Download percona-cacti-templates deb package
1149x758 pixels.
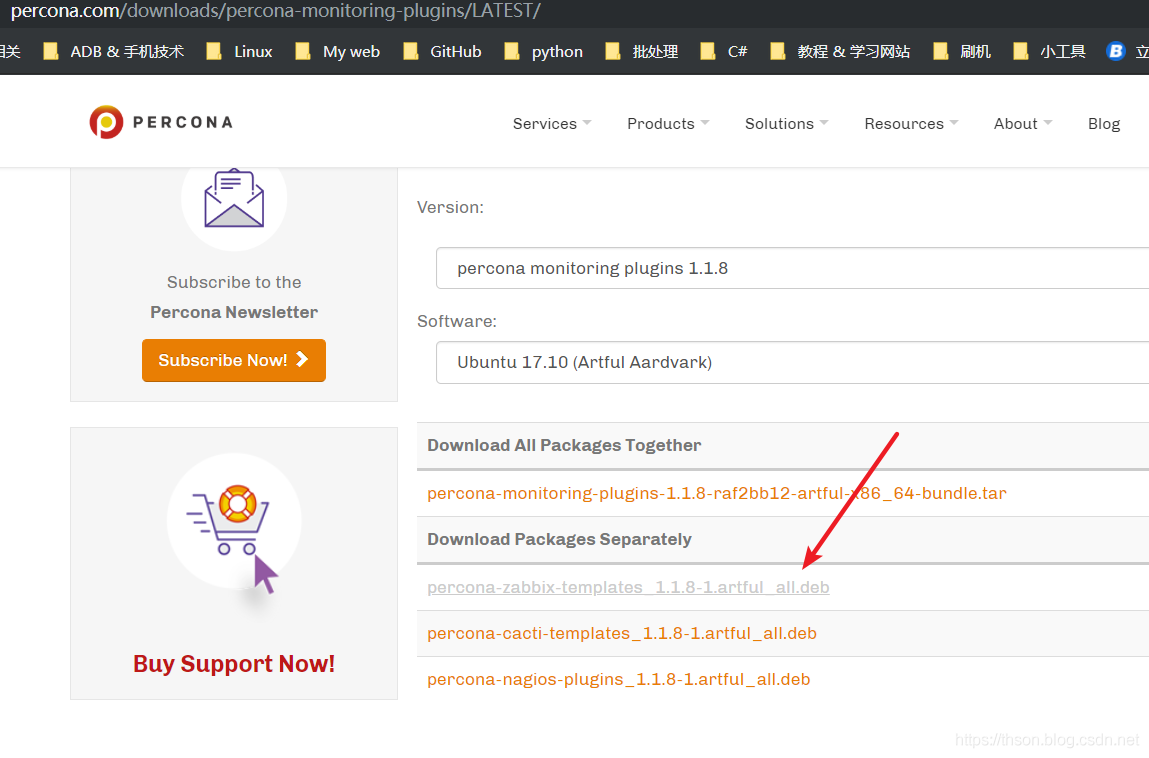[x=621, y=633]
